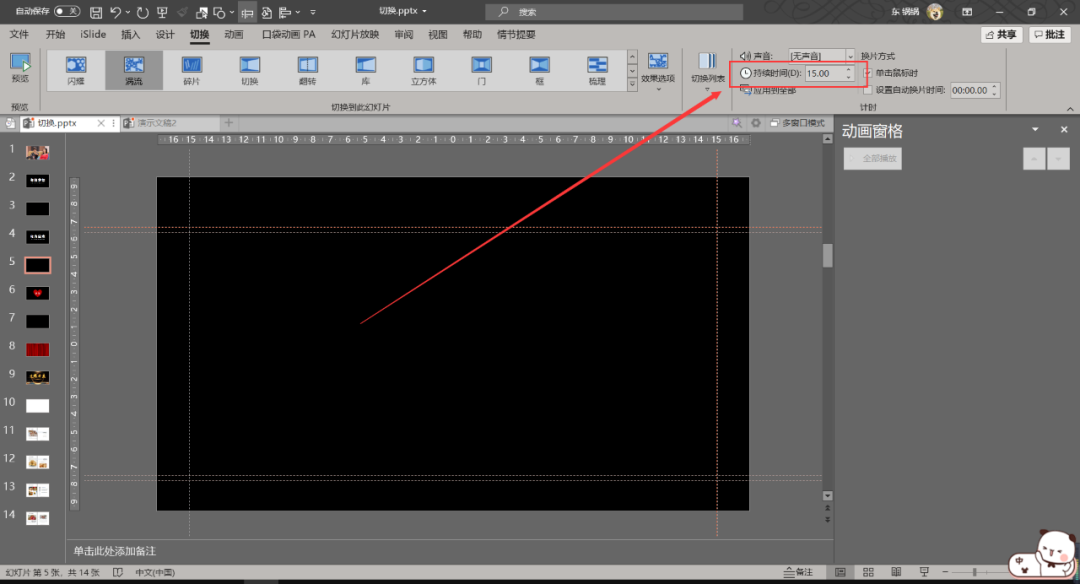The height and width of the screenshot is (584, 1080).
Task: Toggle the 自动保存 AutoSave switch
Action: pos(67,11)
